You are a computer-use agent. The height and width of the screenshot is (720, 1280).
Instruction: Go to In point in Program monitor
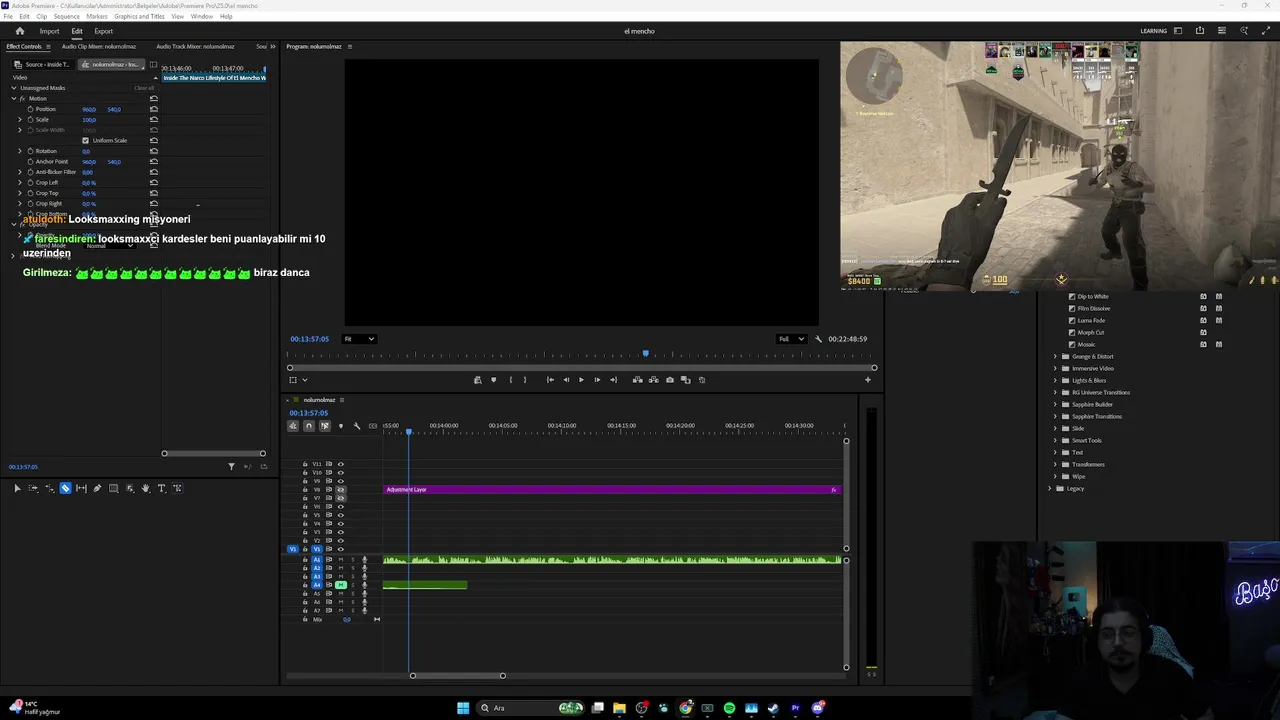click(550, 380)
